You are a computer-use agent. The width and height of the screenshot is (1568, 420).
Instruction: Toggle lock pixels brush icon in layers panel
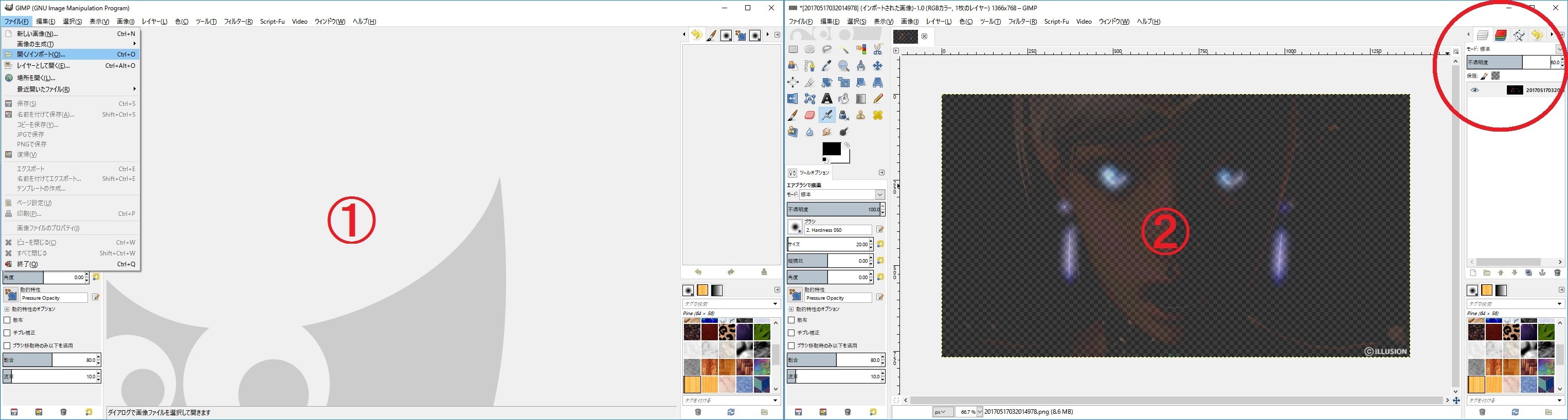1485,76
